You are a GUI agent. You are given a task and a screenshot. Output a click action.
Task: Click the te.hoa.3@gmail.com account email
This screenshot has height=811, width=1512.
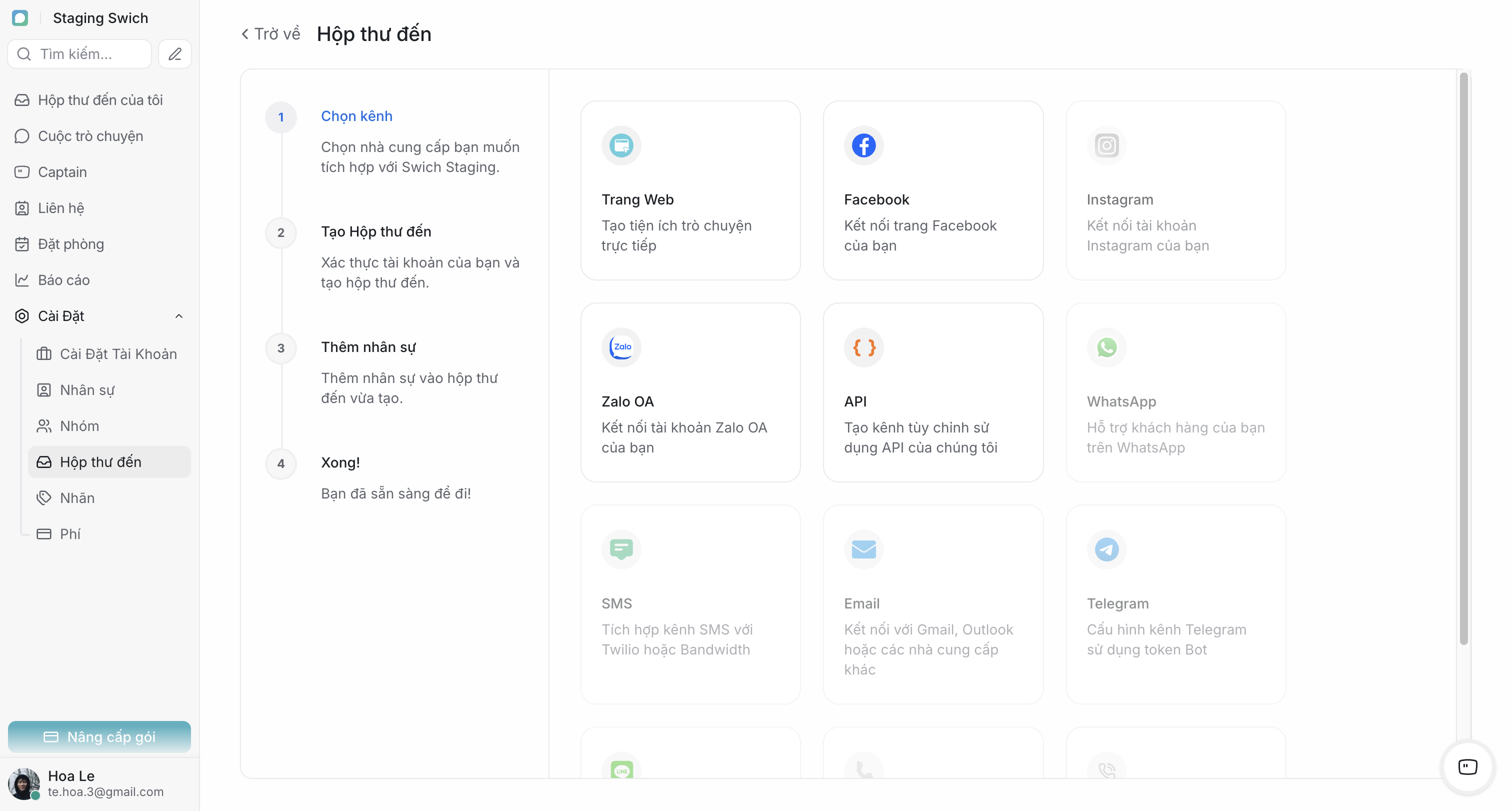pos(105,792)
